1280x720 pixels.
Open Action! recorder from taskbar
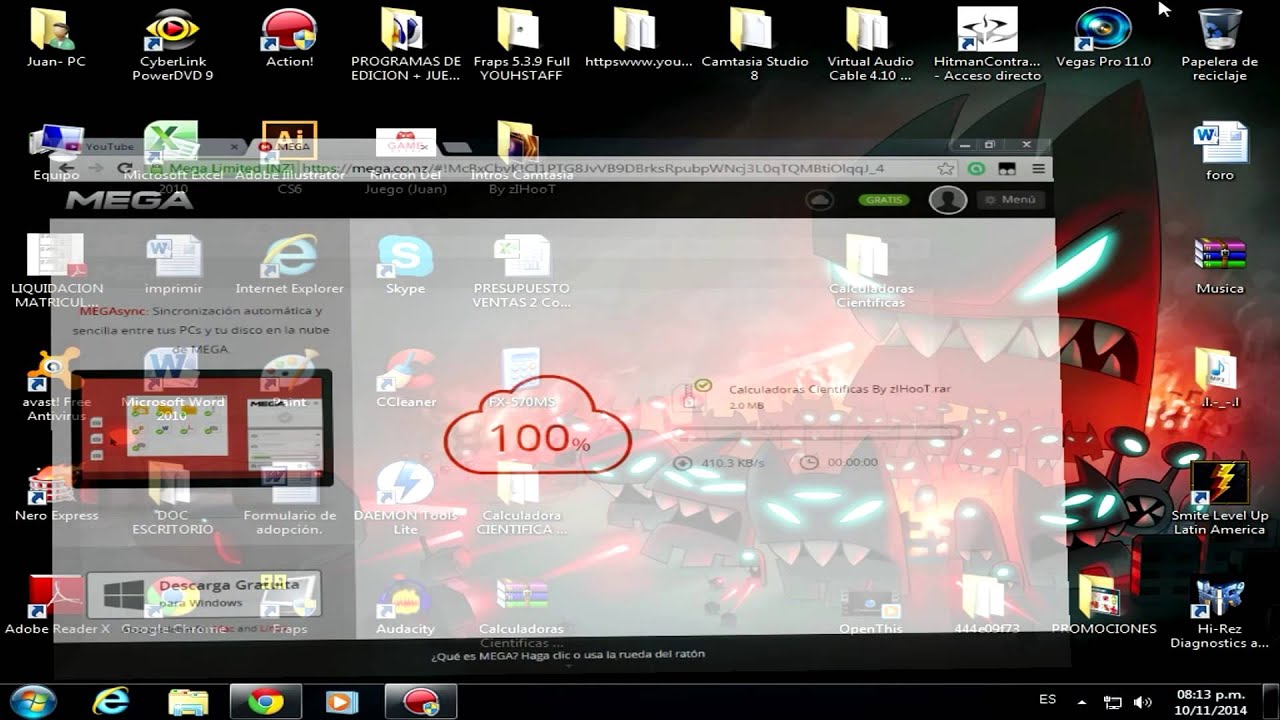click(421, 701)
